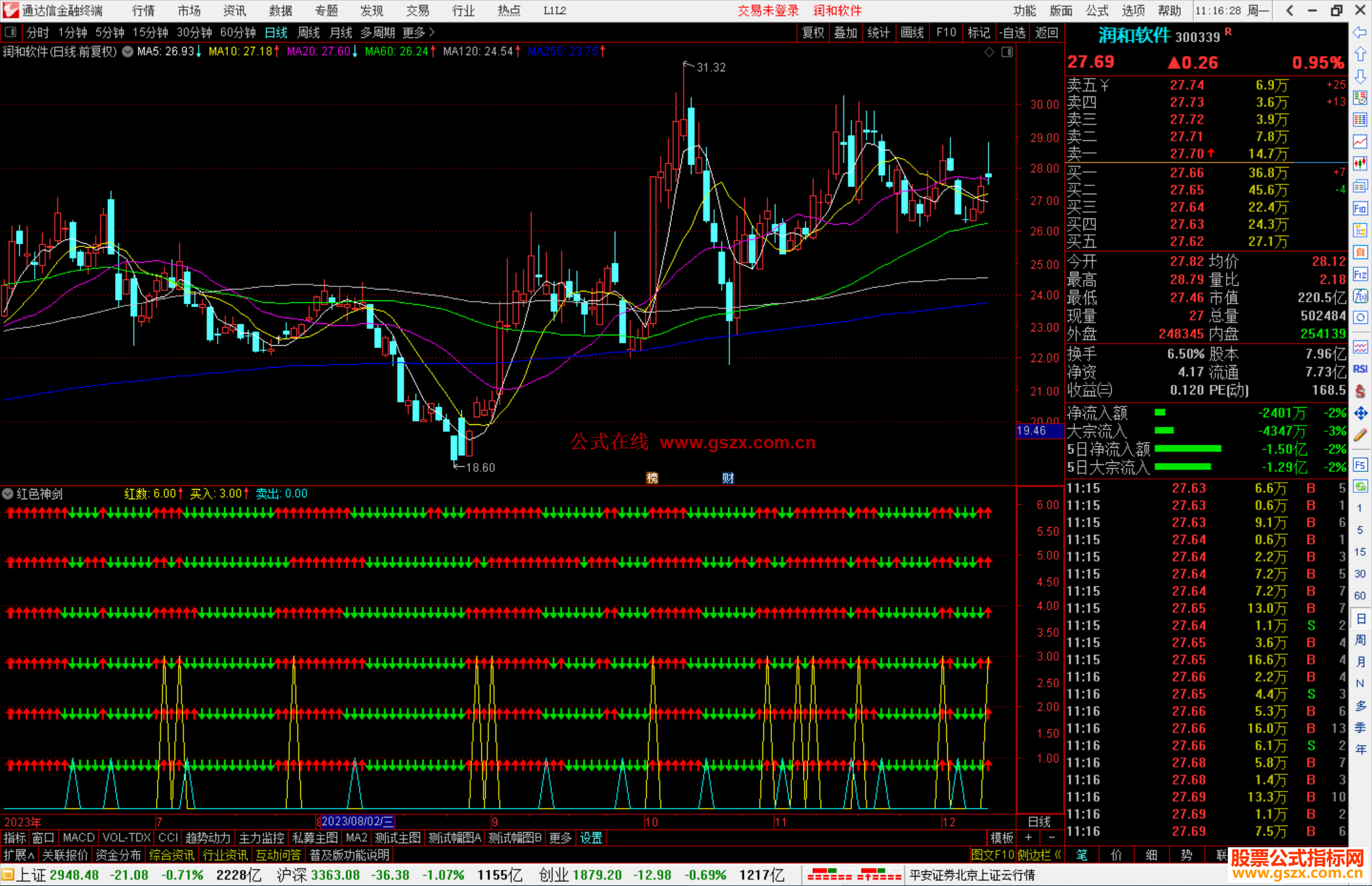
Task: Click the MACD indicator button
Action: point(78,838)
